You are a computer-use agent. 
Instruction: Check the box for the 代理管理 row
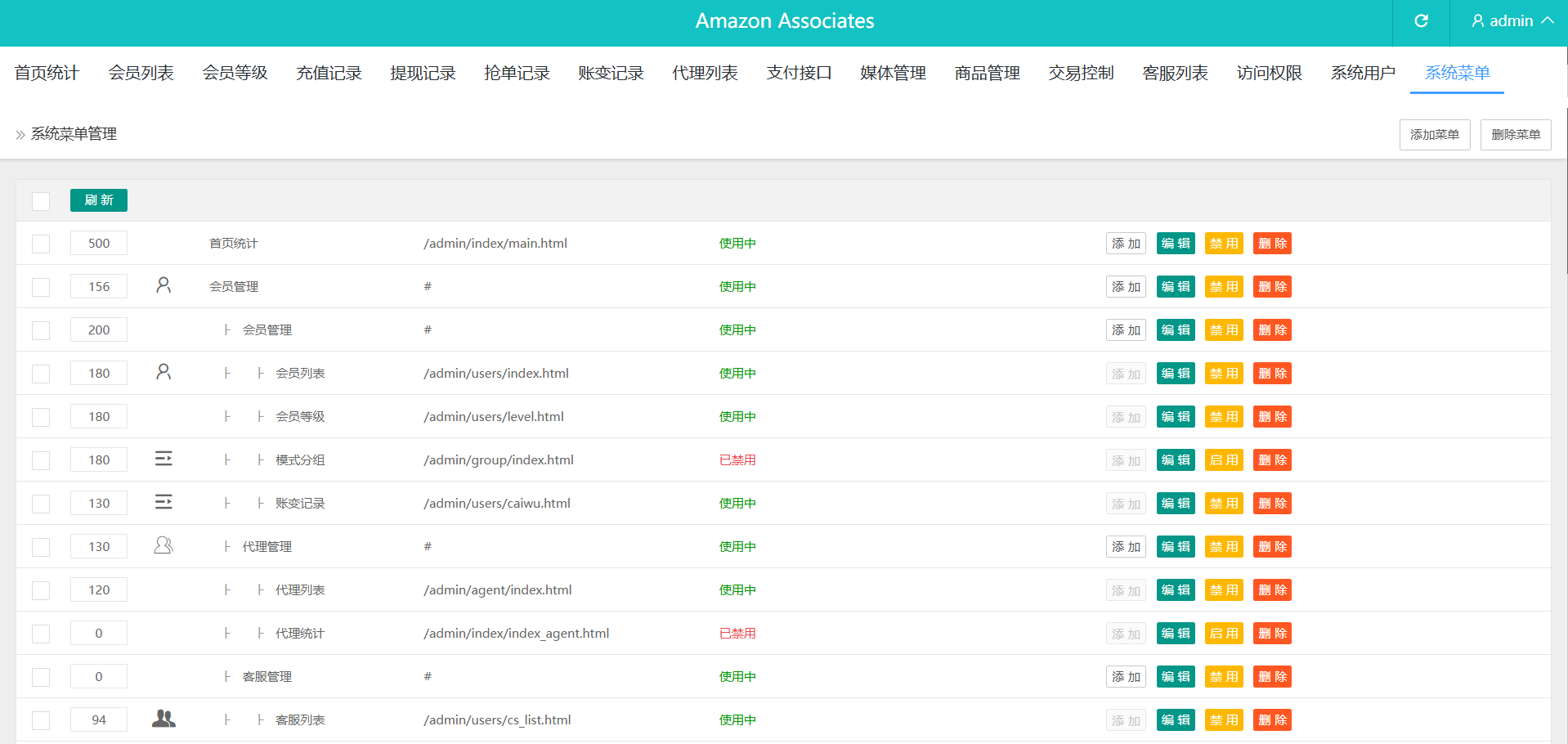41,547
